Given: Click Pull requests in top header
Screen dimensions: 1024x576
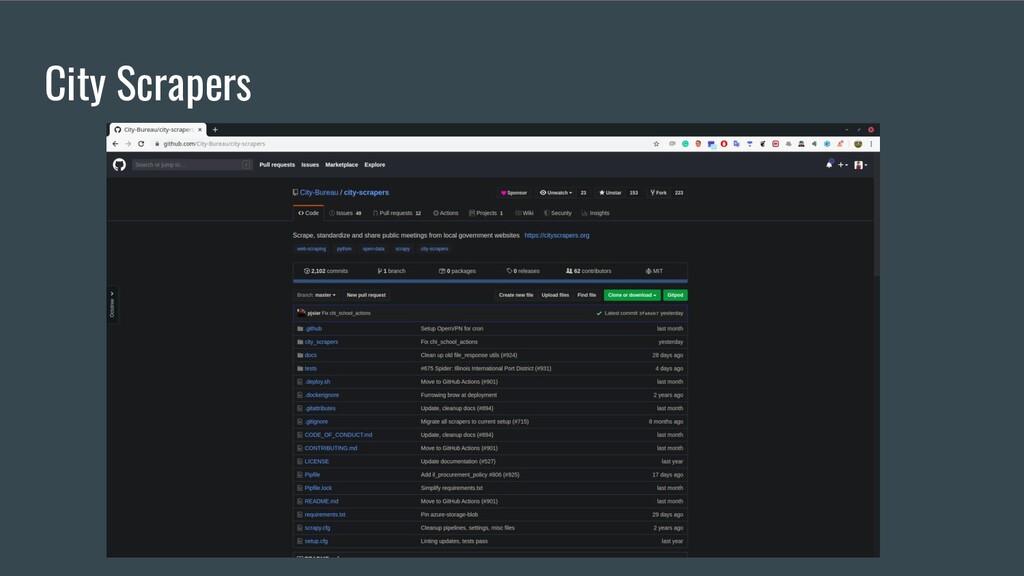Looking at the screenshot, I should click(x=277, y=165).
